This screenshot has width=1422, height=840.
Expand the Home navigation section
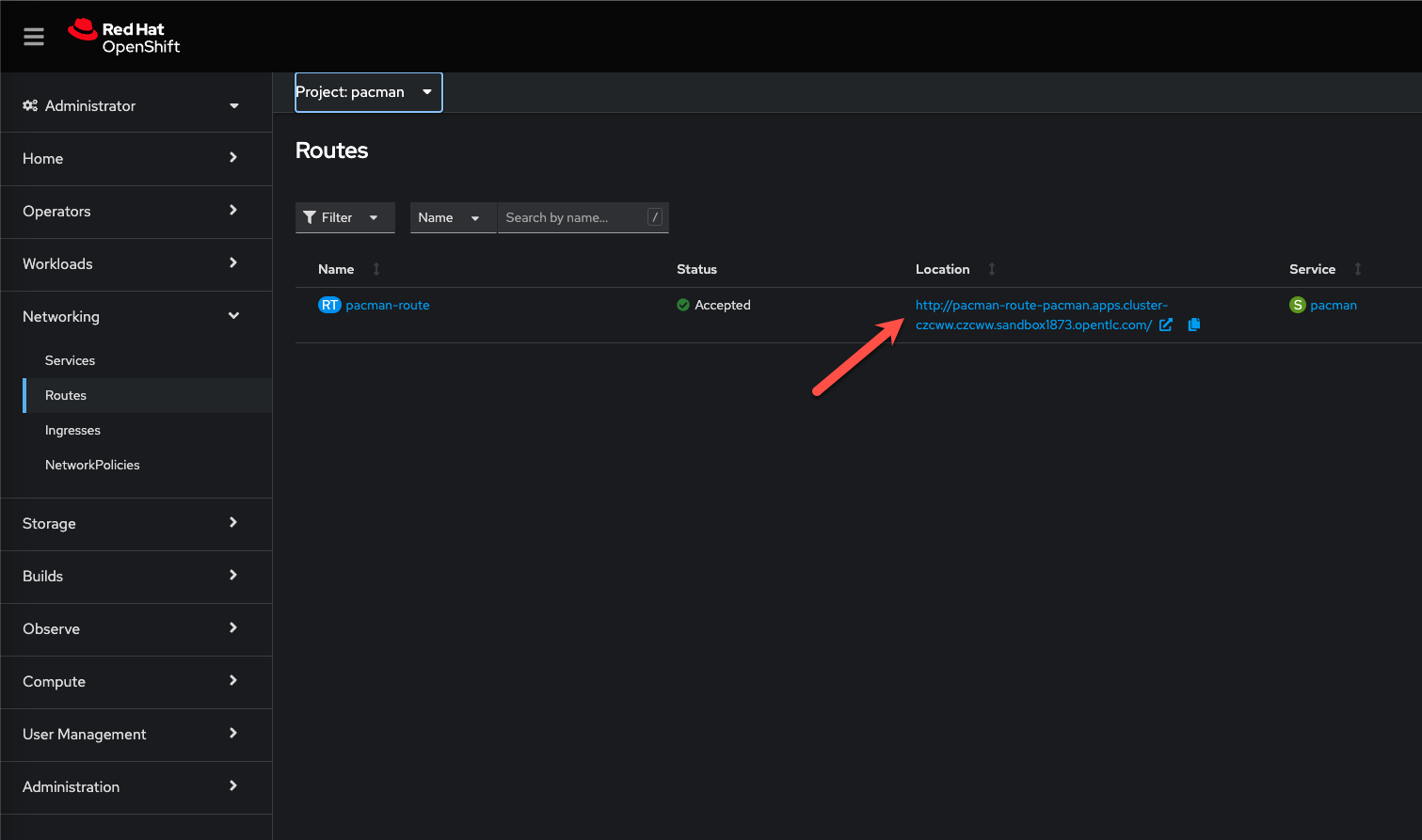[x=136, y=158]
